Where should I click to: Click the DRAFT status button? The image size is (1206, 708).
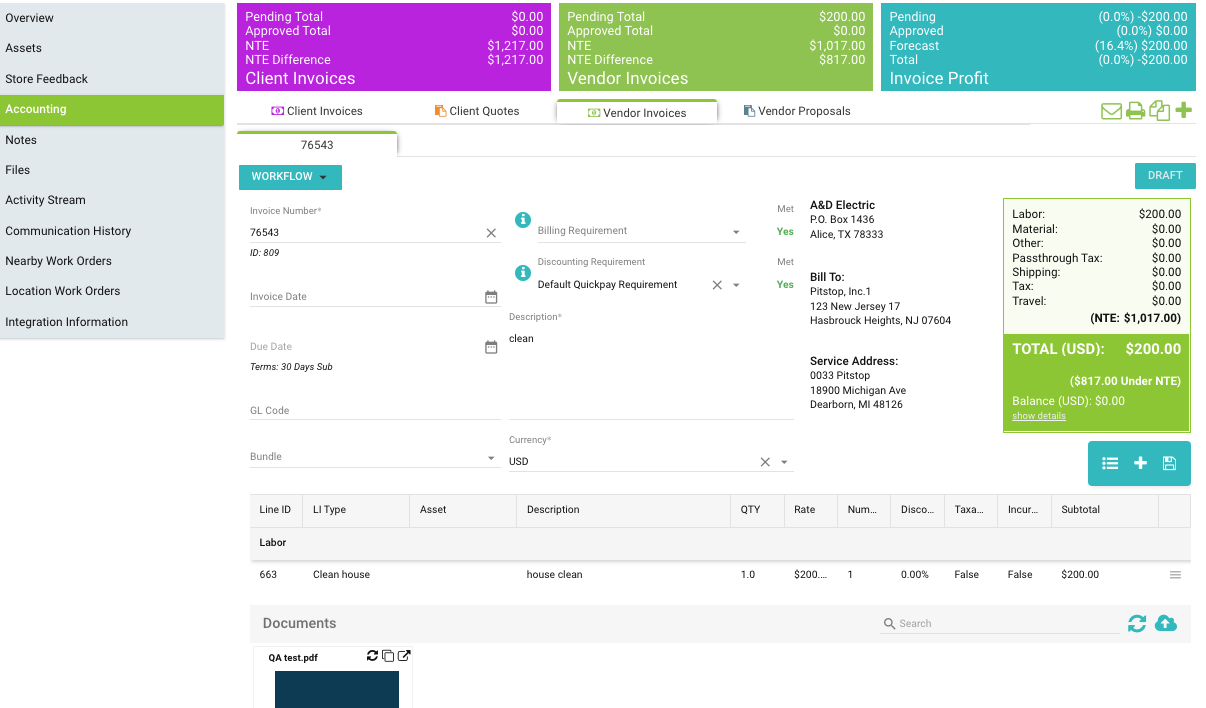[1164, 175]
